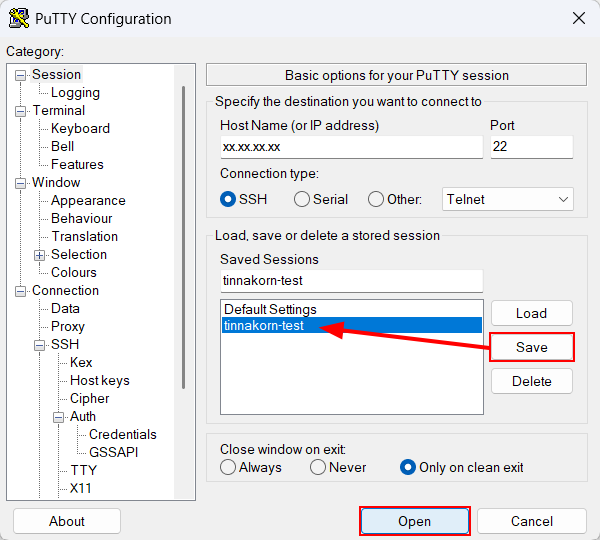
Task: Close the PuTTY Configuration window
Action: click(x=578, y=18)
